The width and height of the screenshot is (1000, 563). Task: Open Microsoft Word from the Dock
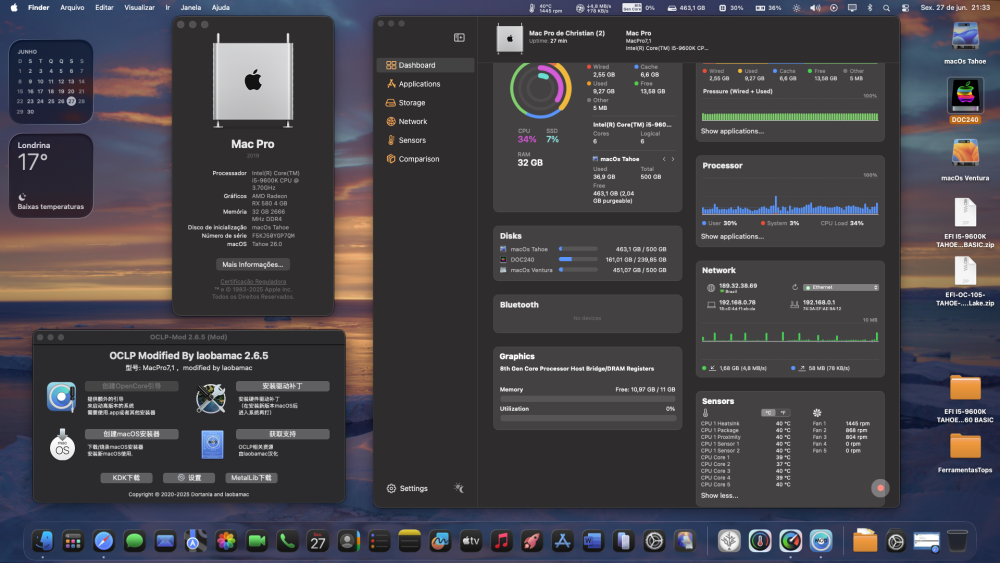592,541
